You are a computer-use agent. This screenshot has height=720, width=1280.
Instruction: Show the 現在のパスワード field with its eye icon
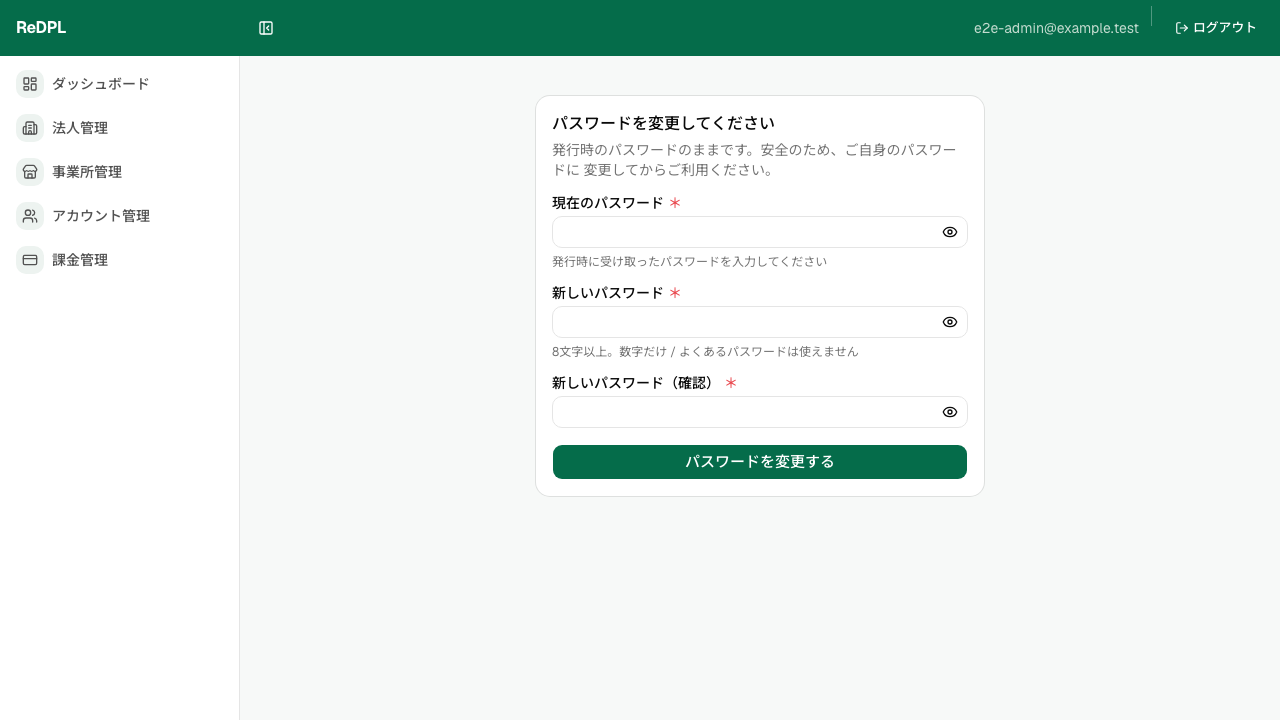click(950, 232)
